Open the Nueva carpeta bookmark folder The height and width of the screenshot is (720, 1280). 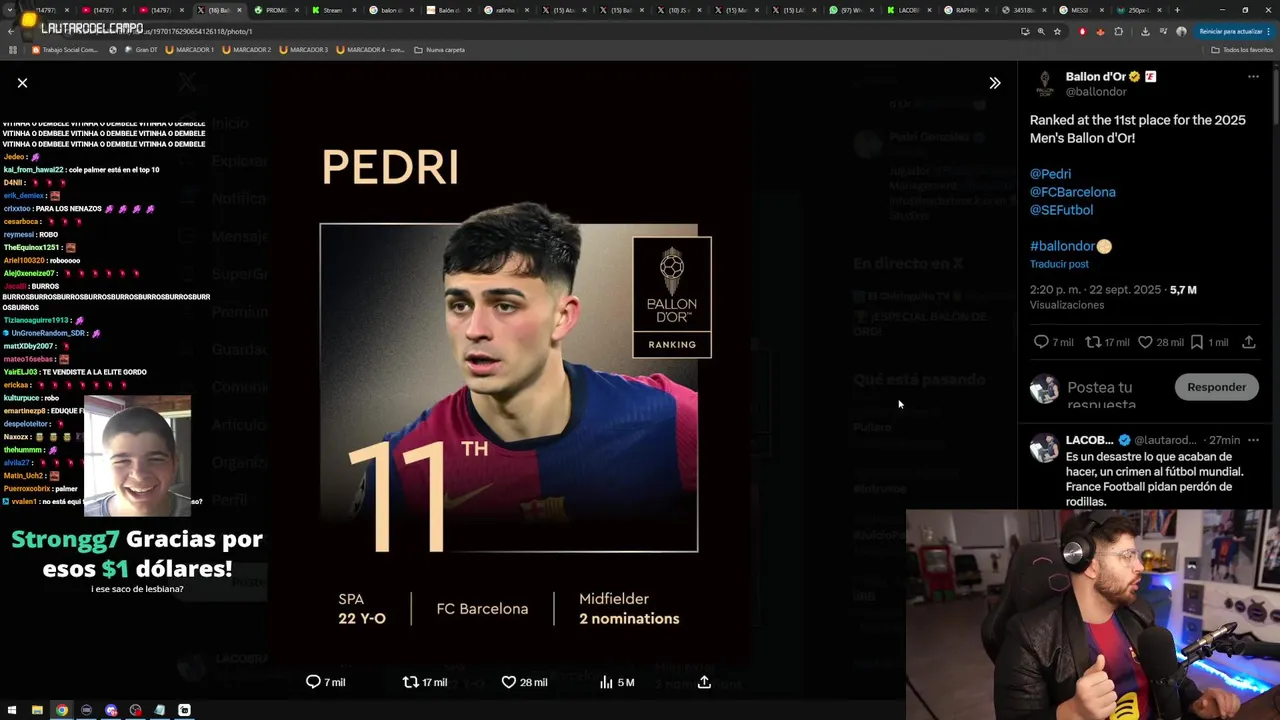coord(440,50)
